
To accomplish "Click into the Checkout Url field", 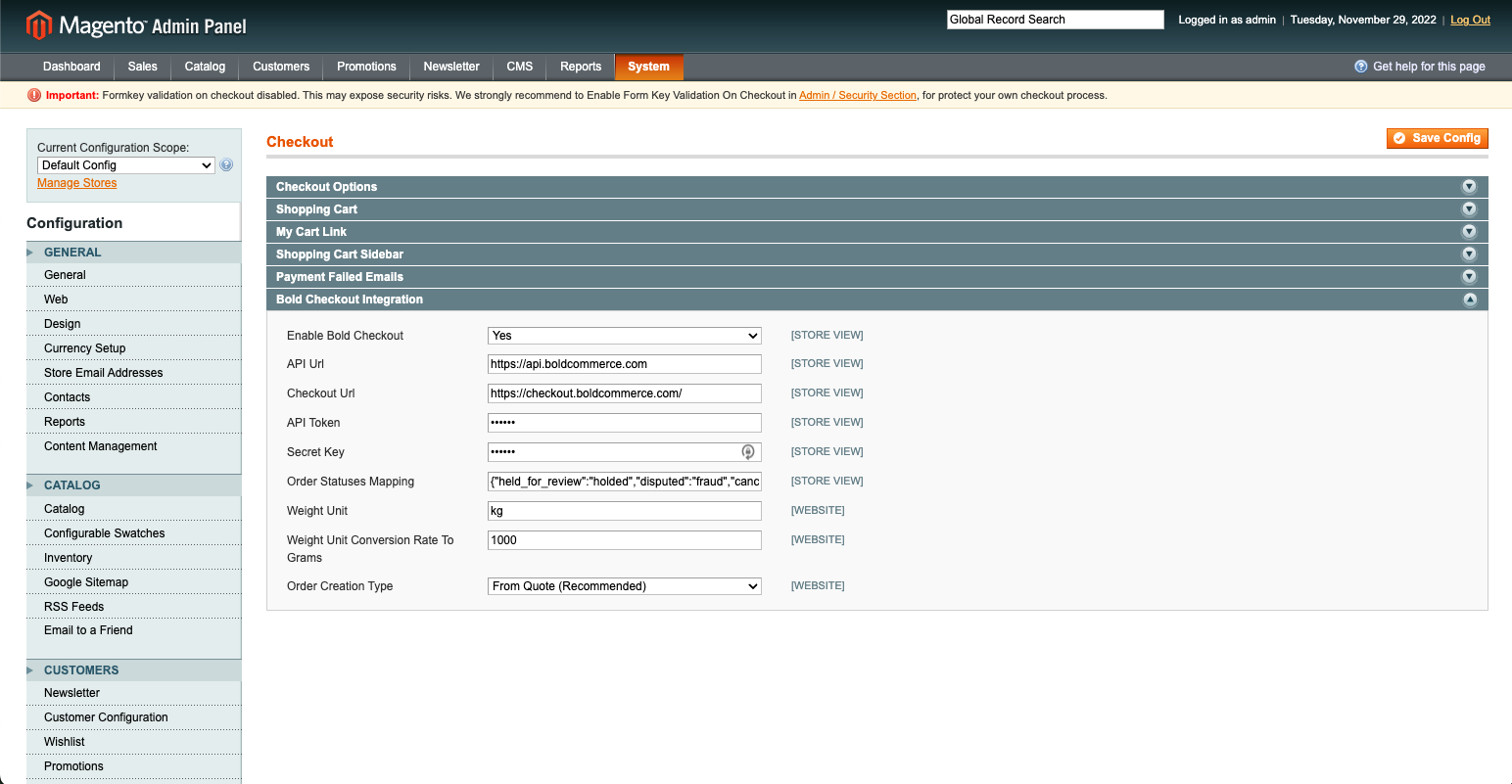I will tap(625, 393).
